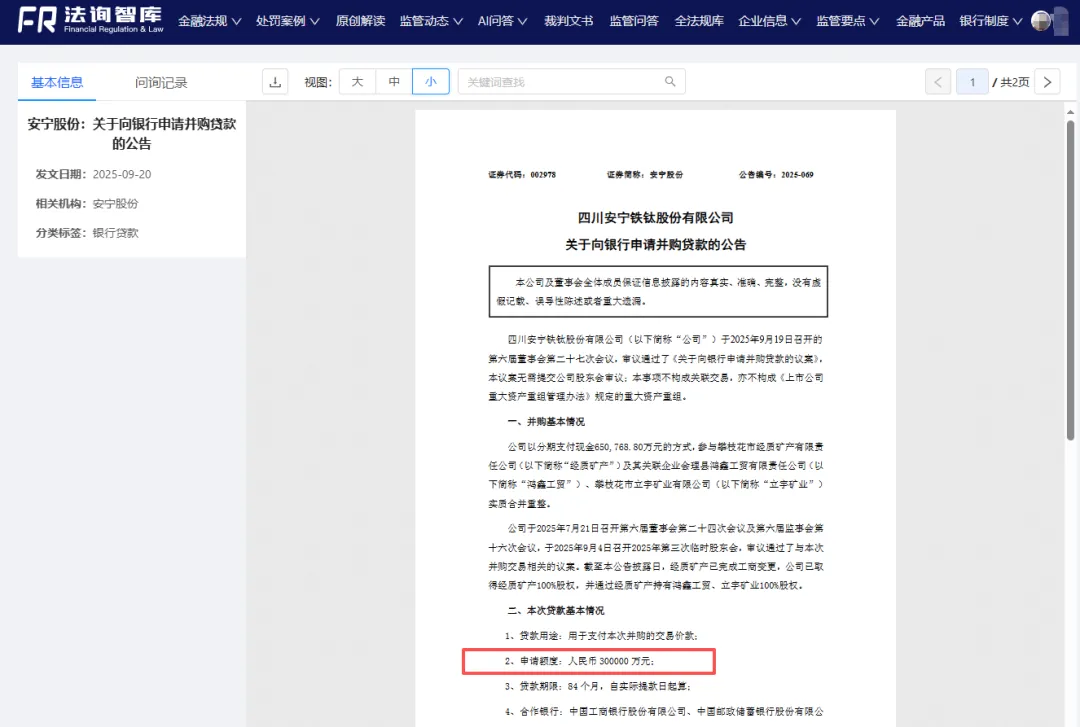Select 大 view size
Image resolution: width=1080 pixels, height=727 pixels.
point(357,81)
